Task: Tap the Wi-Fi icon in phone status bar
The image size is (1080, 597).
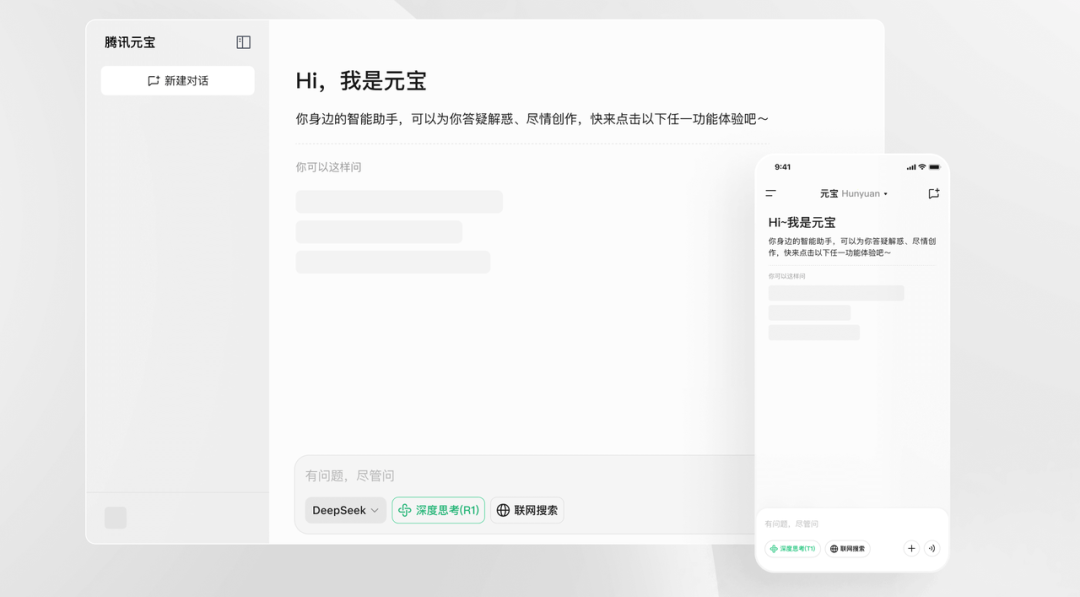Action: 922,167
